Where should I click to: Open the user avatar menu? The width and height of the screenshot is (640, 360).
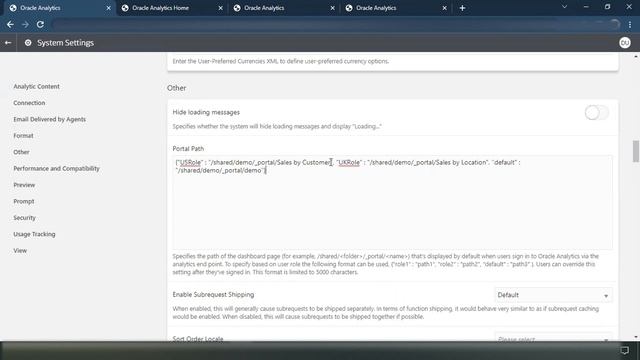tap(624, 42)
